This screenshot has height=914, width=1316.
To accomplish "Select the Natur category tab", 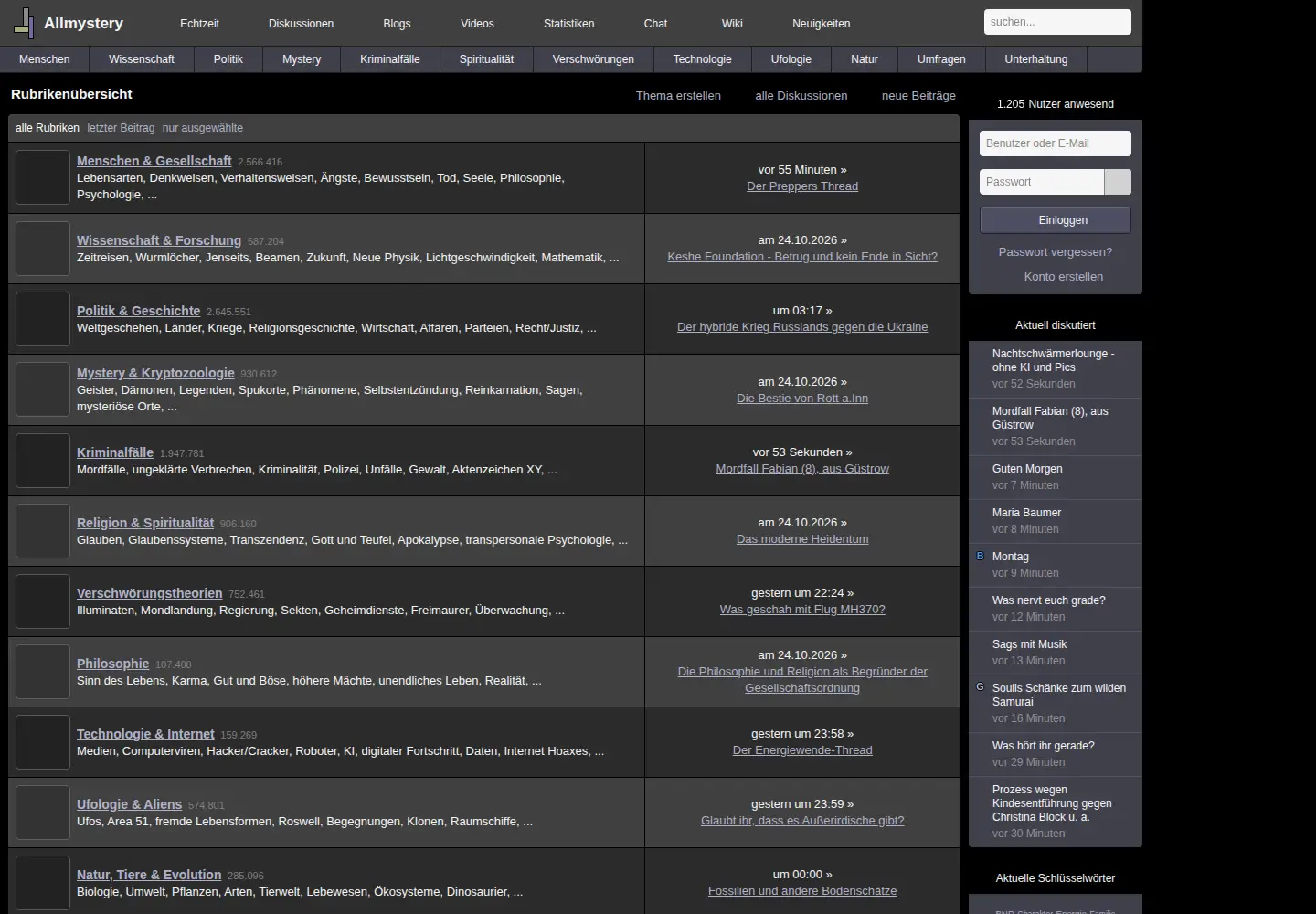I will 865,59.
